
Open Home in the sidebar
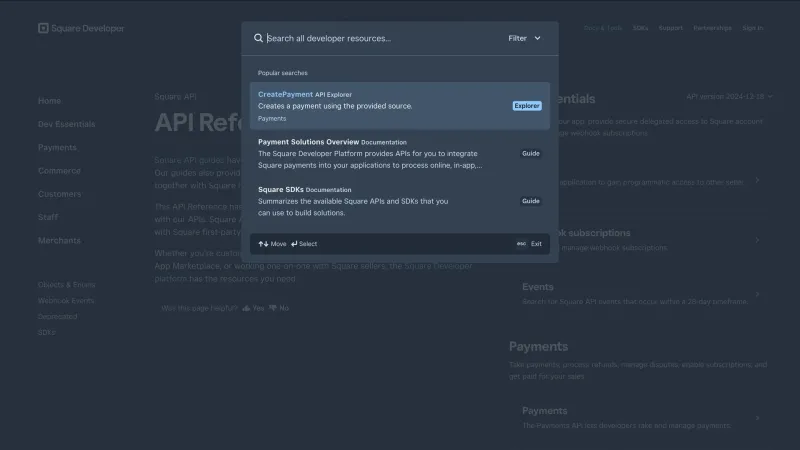49,101
